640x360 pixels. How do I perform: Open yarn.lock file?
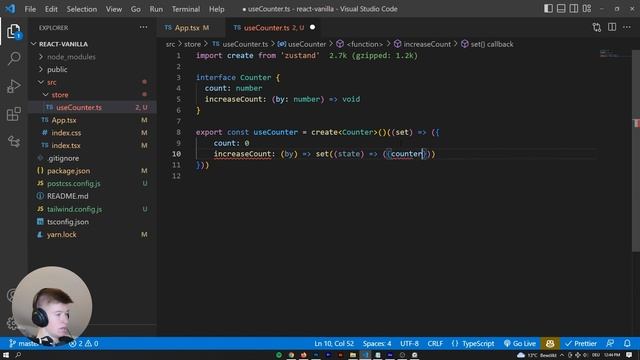(x=92, y=234)
